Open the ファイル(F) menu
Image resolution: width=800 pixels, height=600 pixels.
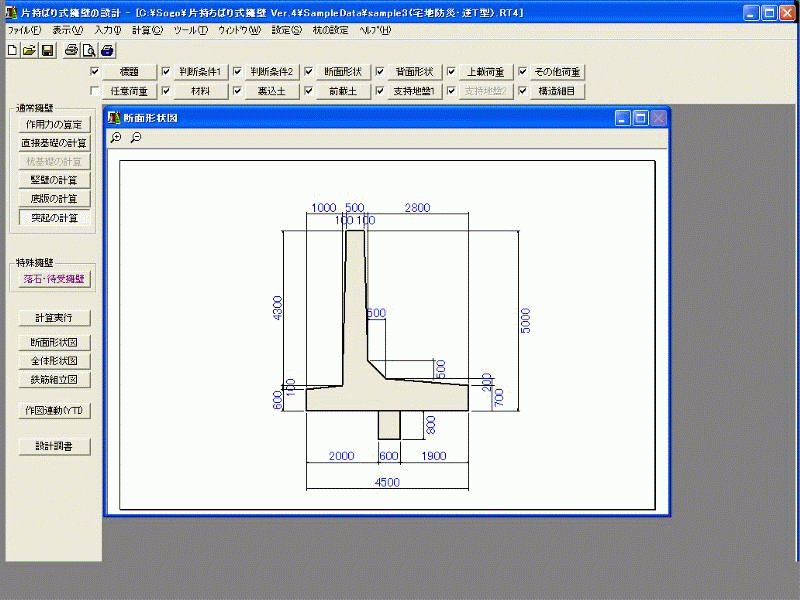(24, 31)
